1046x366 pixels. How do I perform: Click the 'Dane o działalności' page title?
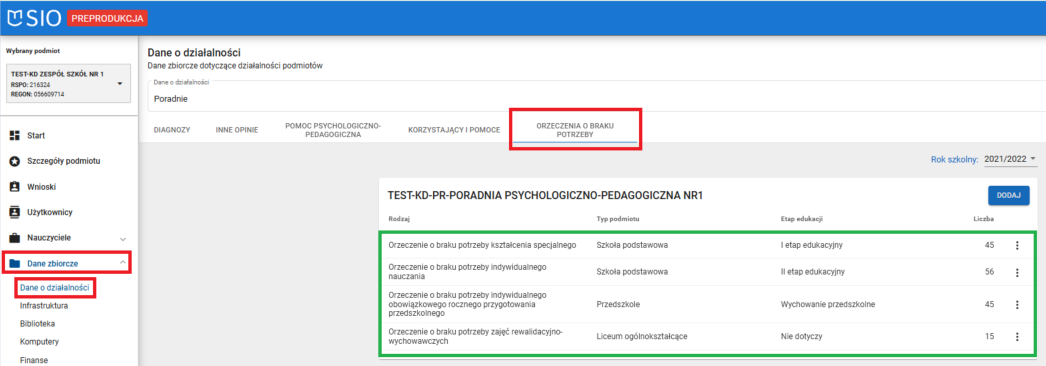coord(193,53)
